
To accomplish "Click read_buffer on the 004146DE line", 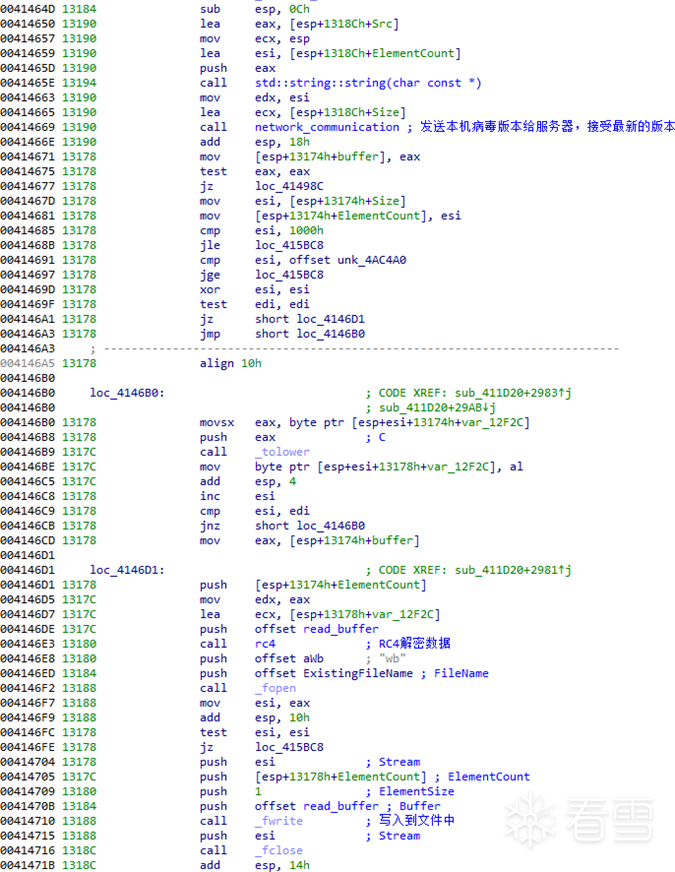I will click(x=341, y=630).
